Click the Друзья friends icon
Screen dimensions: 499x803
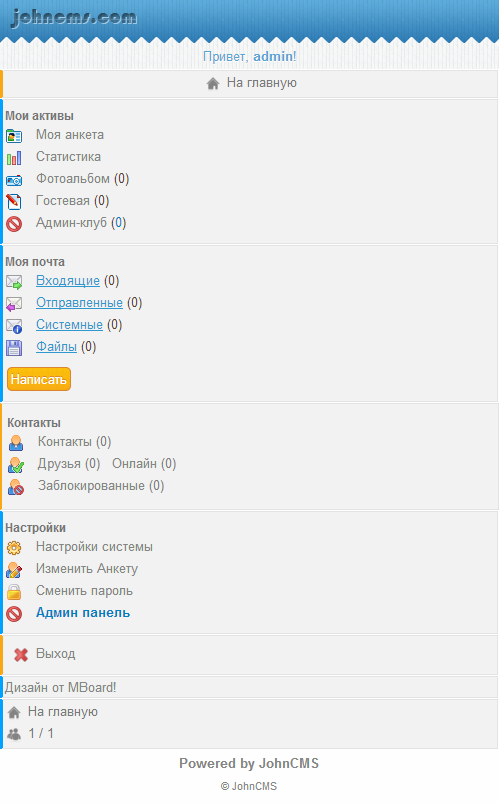tap(16, 464)
